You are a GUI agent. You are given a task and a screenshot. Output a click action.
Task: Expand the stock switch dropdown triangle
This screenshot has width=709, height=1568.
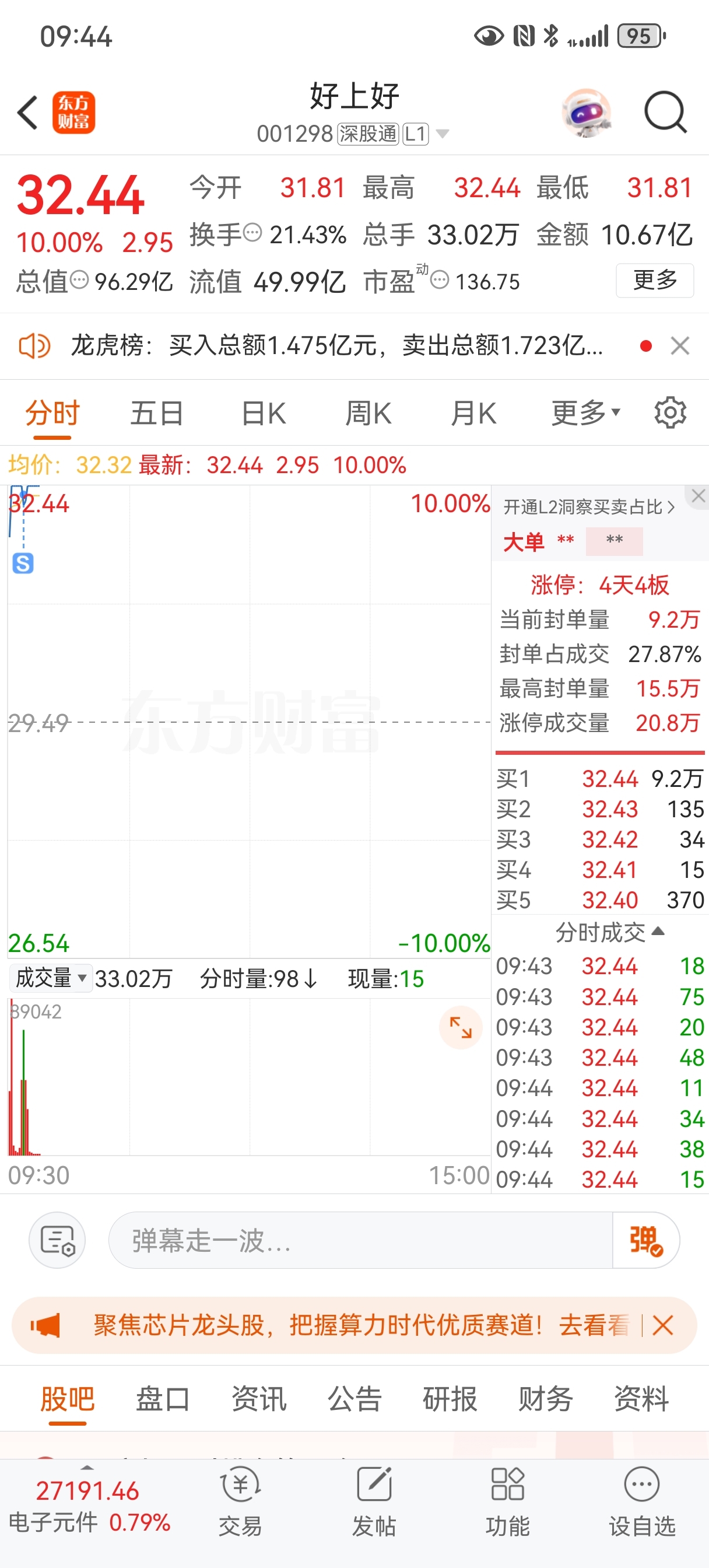pyautogui.click(x=443, y=134)
